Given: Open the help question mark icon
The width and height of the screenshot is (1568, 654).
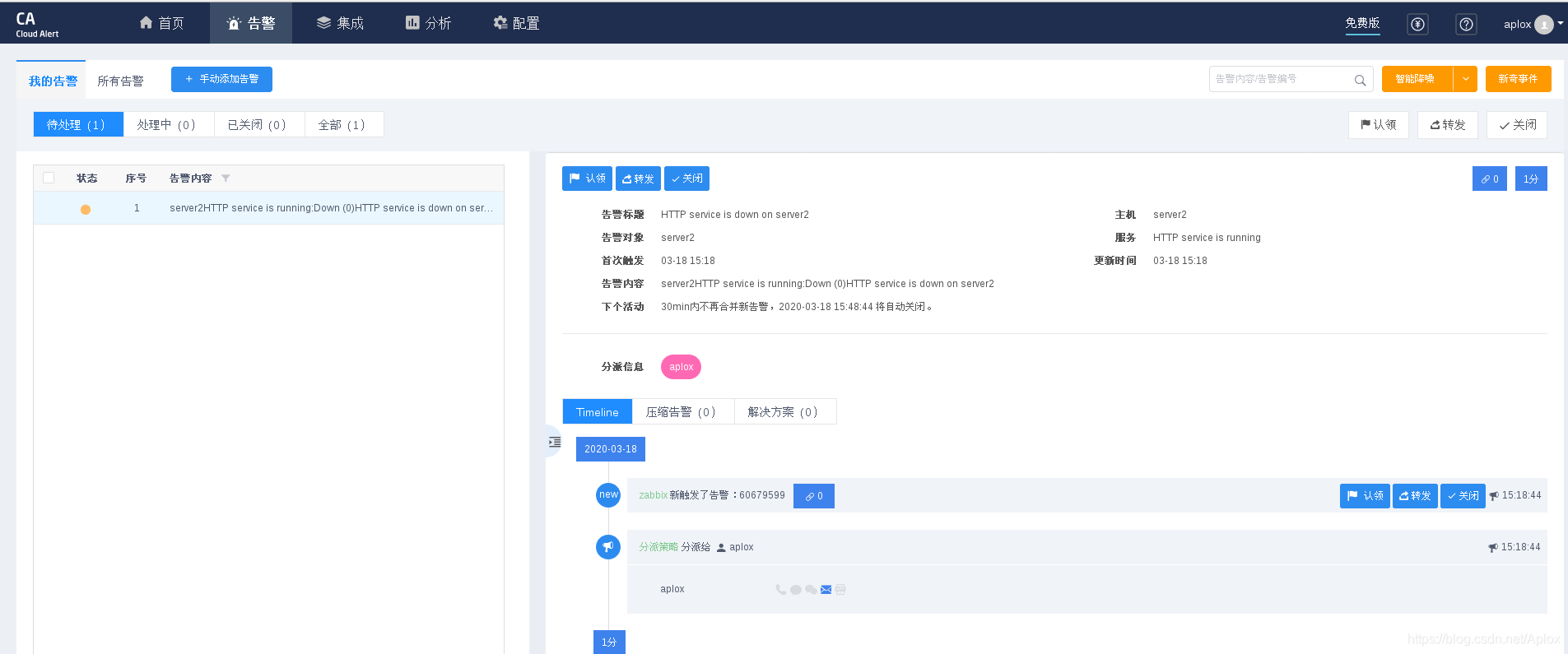Looking at the screenshot, I should pos(1466,24).
